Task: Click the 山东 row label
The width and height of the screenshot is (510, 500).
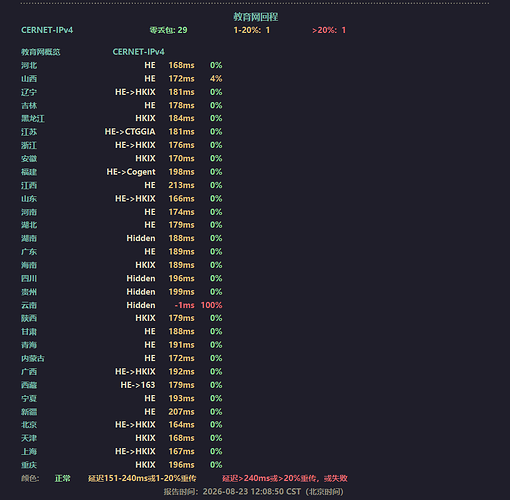Action: click(29, 199)
